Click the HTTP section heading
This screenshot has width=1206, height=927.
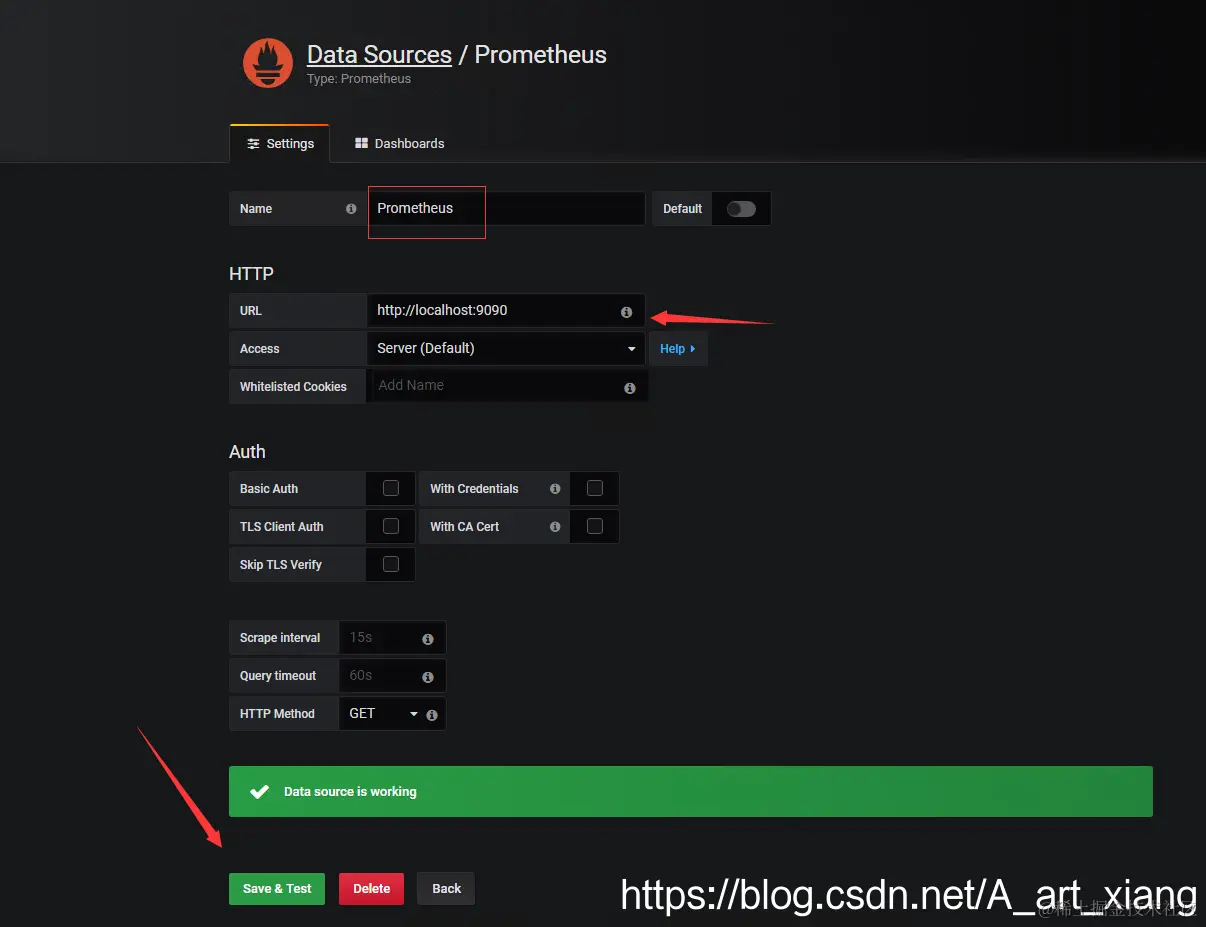click(x=251, y=274)
